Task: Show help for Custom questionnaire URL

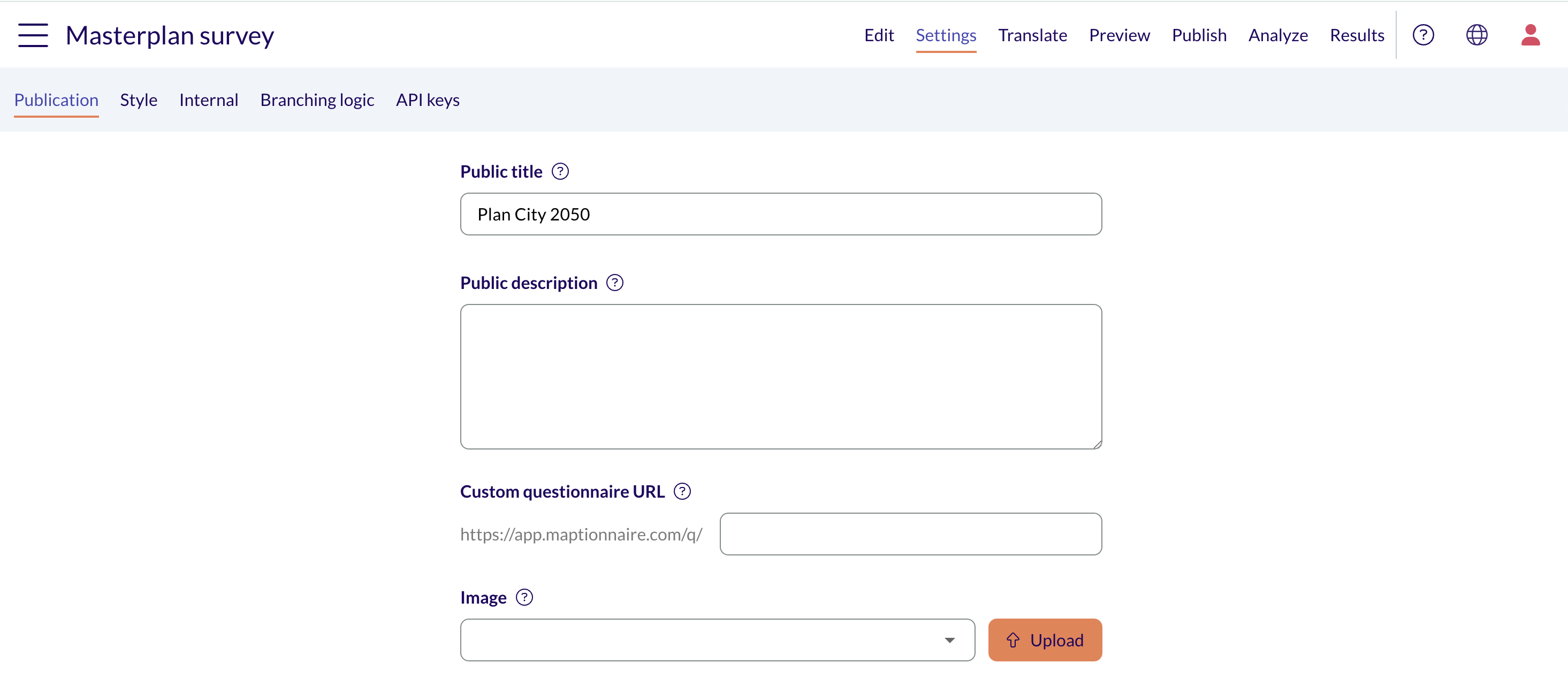Action: [682, 491]
